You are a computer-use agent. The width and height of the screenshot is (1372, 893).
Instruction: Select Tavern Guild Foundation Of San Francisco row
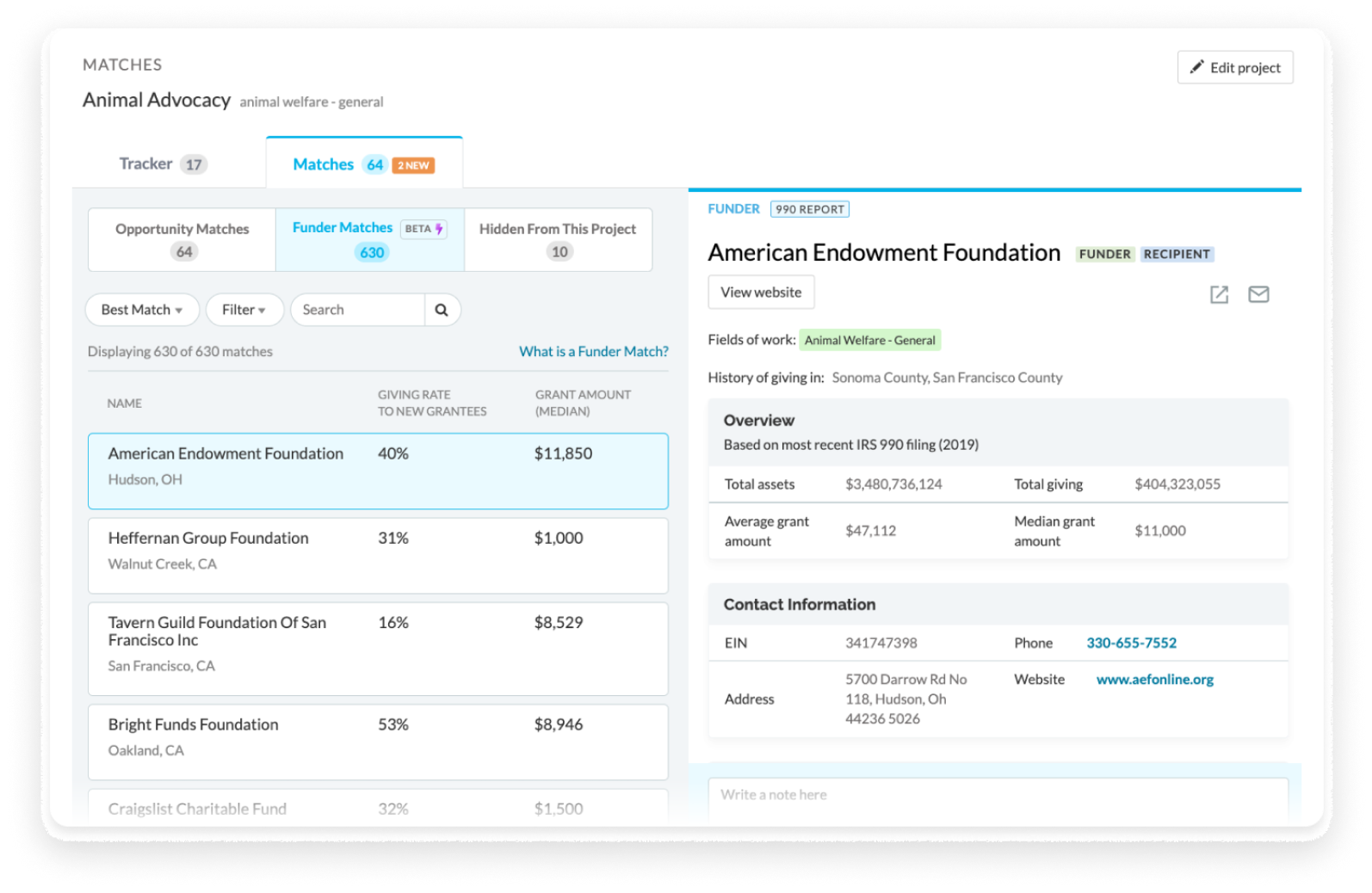[x=378, y=649]
